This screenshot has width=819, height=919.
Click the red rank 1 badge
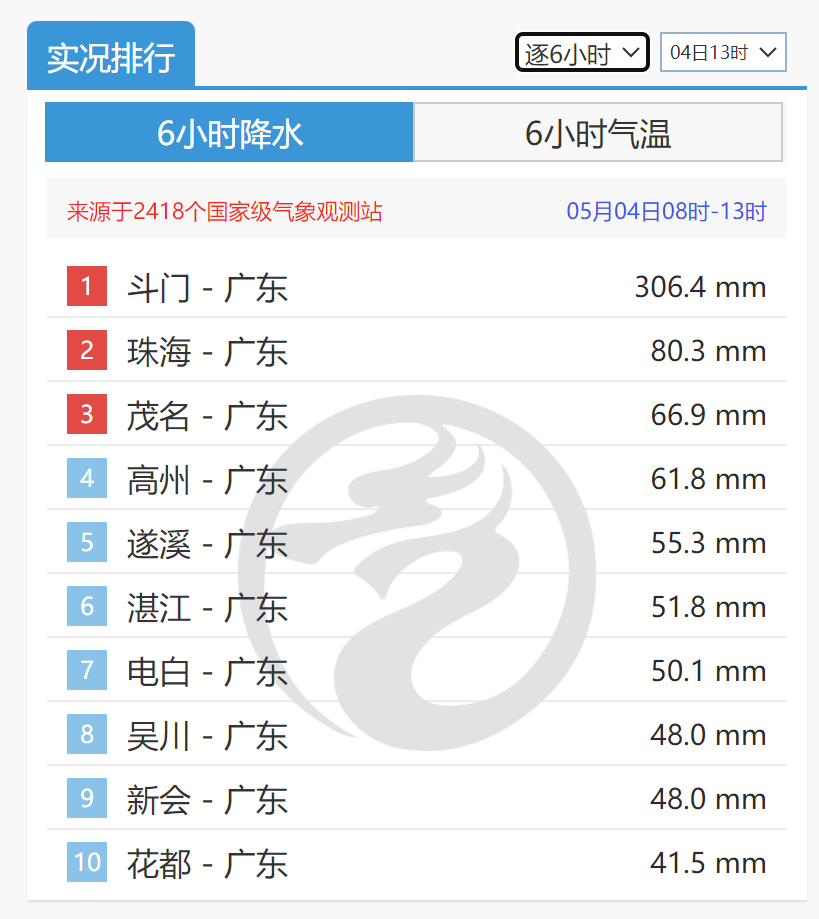click(x=87, y=287)
